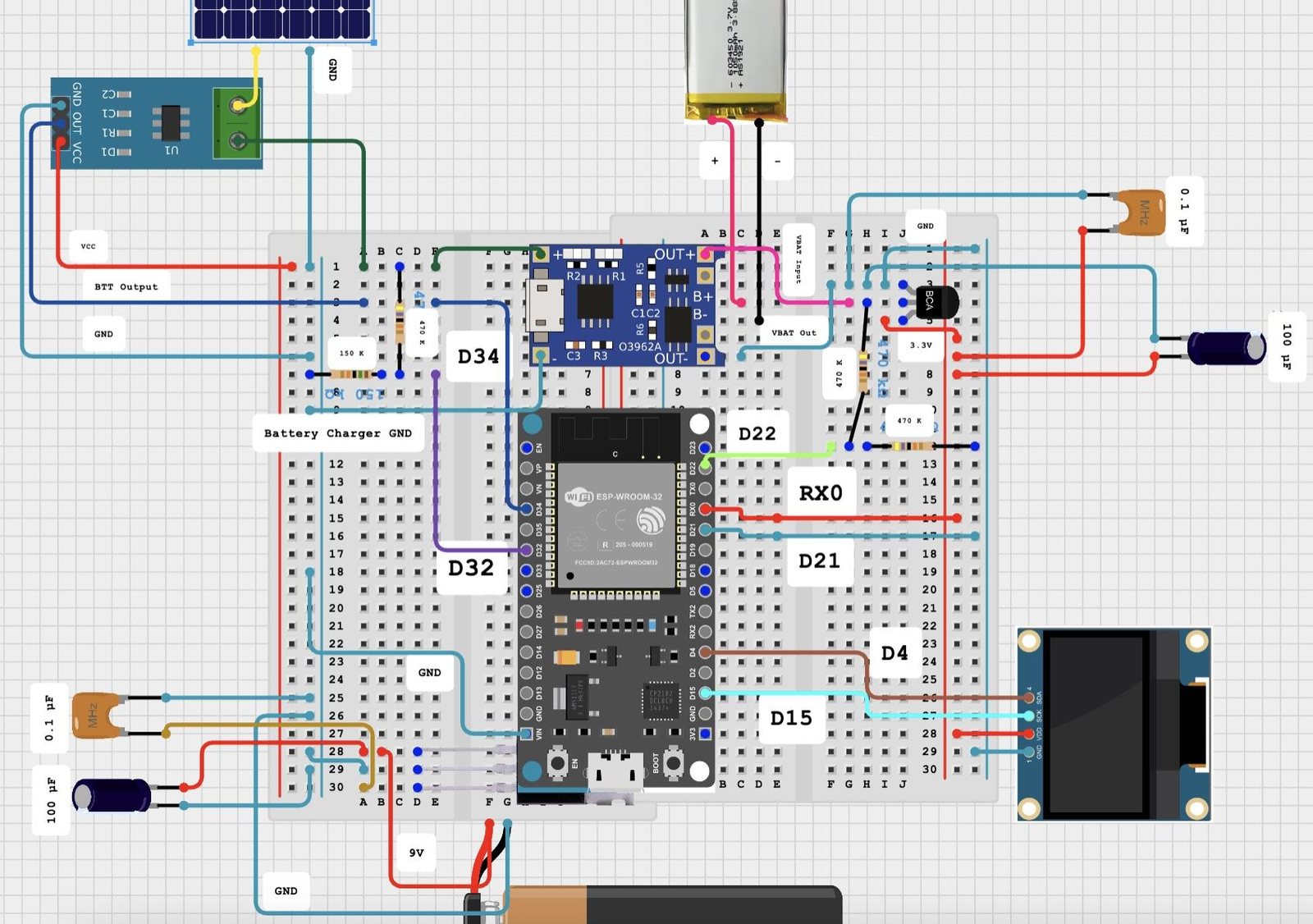Select the 9V label above the battery
Screen dimensions: 1313x924
coord(417,853)
